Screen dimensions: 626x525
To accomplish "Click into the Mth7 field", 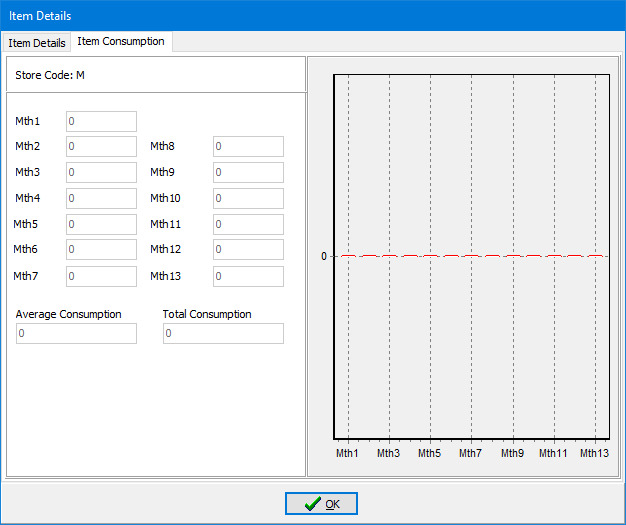I will (x=101, y=276).
